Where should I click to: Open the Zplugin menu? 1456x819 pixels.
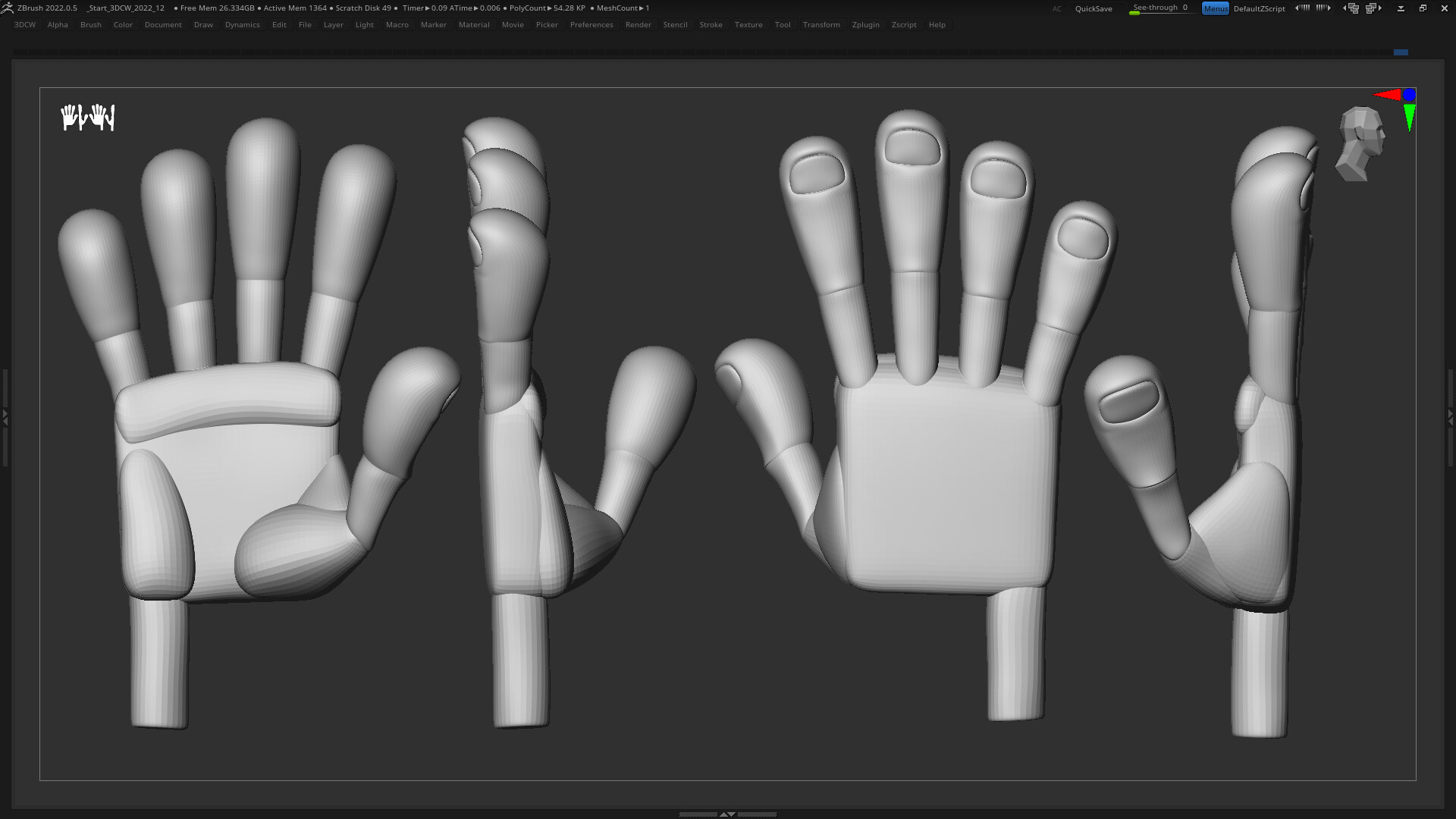tap(865, 24)
